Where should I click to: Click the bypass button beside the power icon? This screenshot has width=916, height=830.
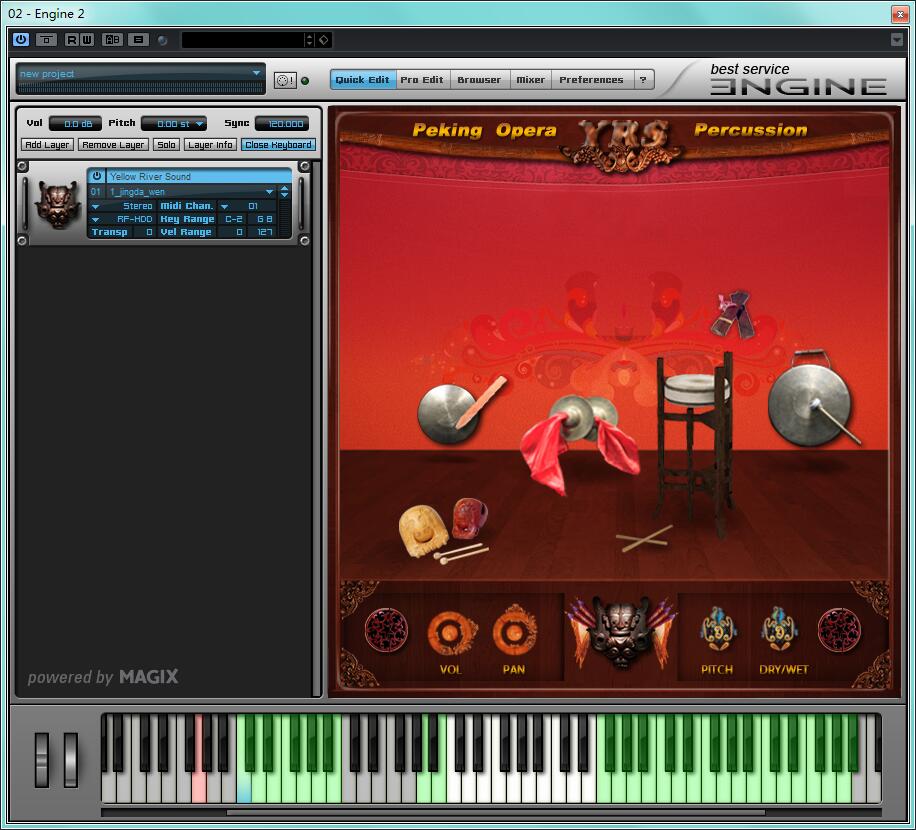click(46, 40)
